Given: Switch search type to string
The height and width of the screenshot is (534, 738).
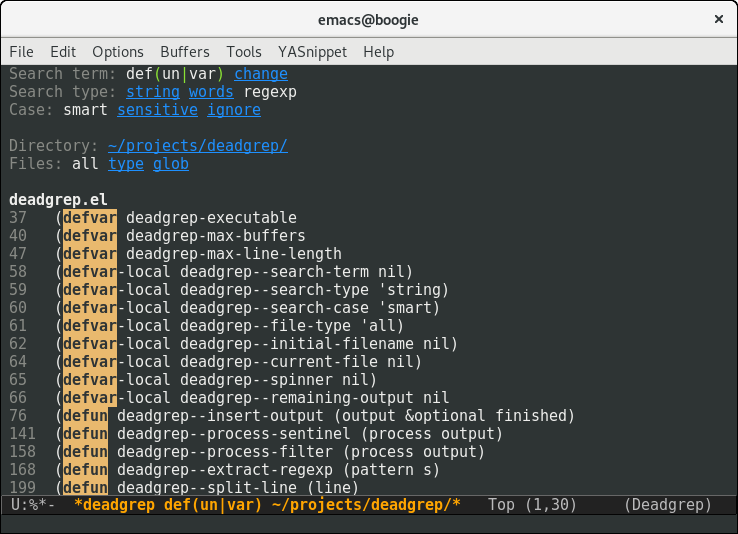Looking at the screenshot, I should pos(153,92).
